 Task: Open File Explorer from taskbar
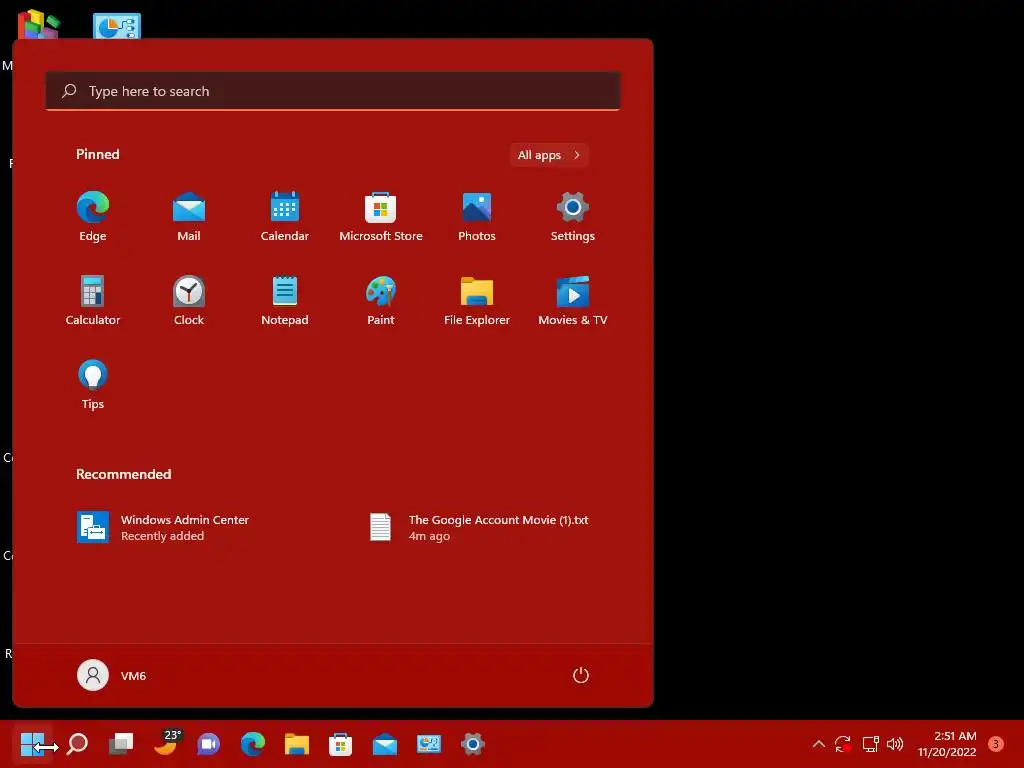tap(296, 744)
